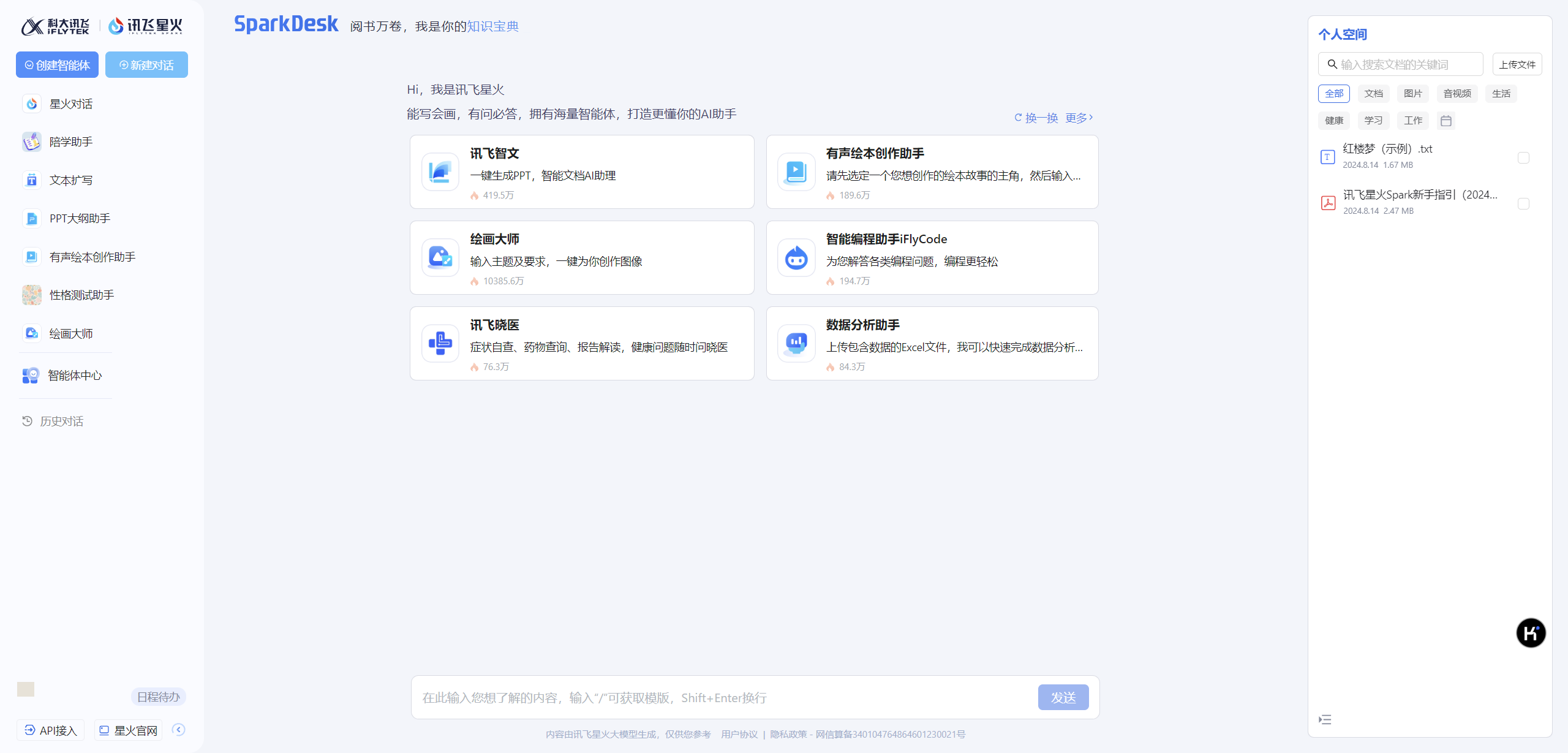Collapse the left sidebar with the chevron
1568x753 pixels.
(179, 729)
